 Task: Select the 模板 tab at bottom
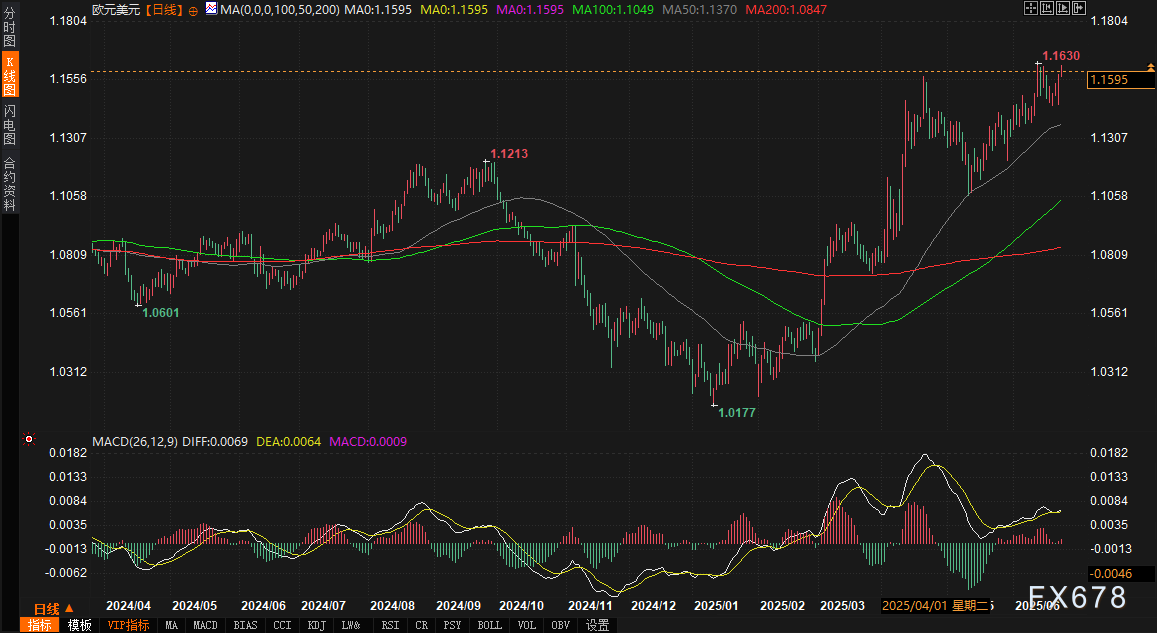pyautogui.click(x=80, y=625)
